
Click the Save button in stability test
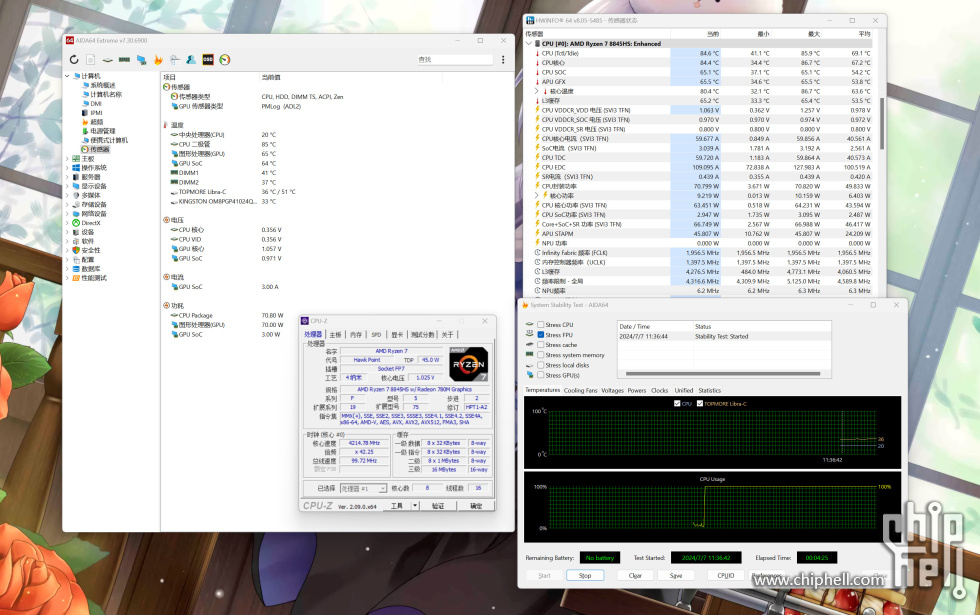[x=676, y=576]
